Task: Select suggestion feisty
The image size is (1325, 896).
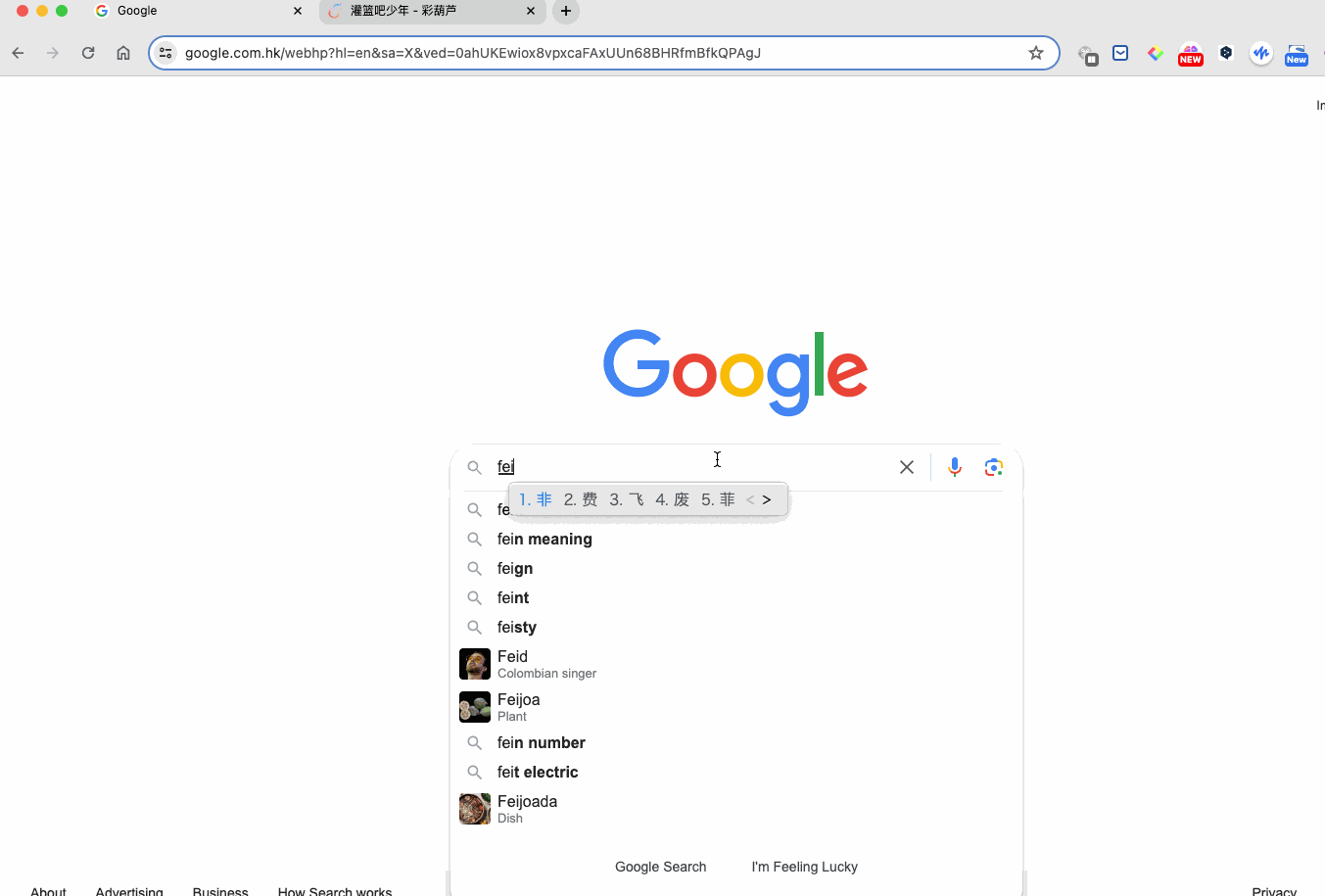Action: (736, 628)
